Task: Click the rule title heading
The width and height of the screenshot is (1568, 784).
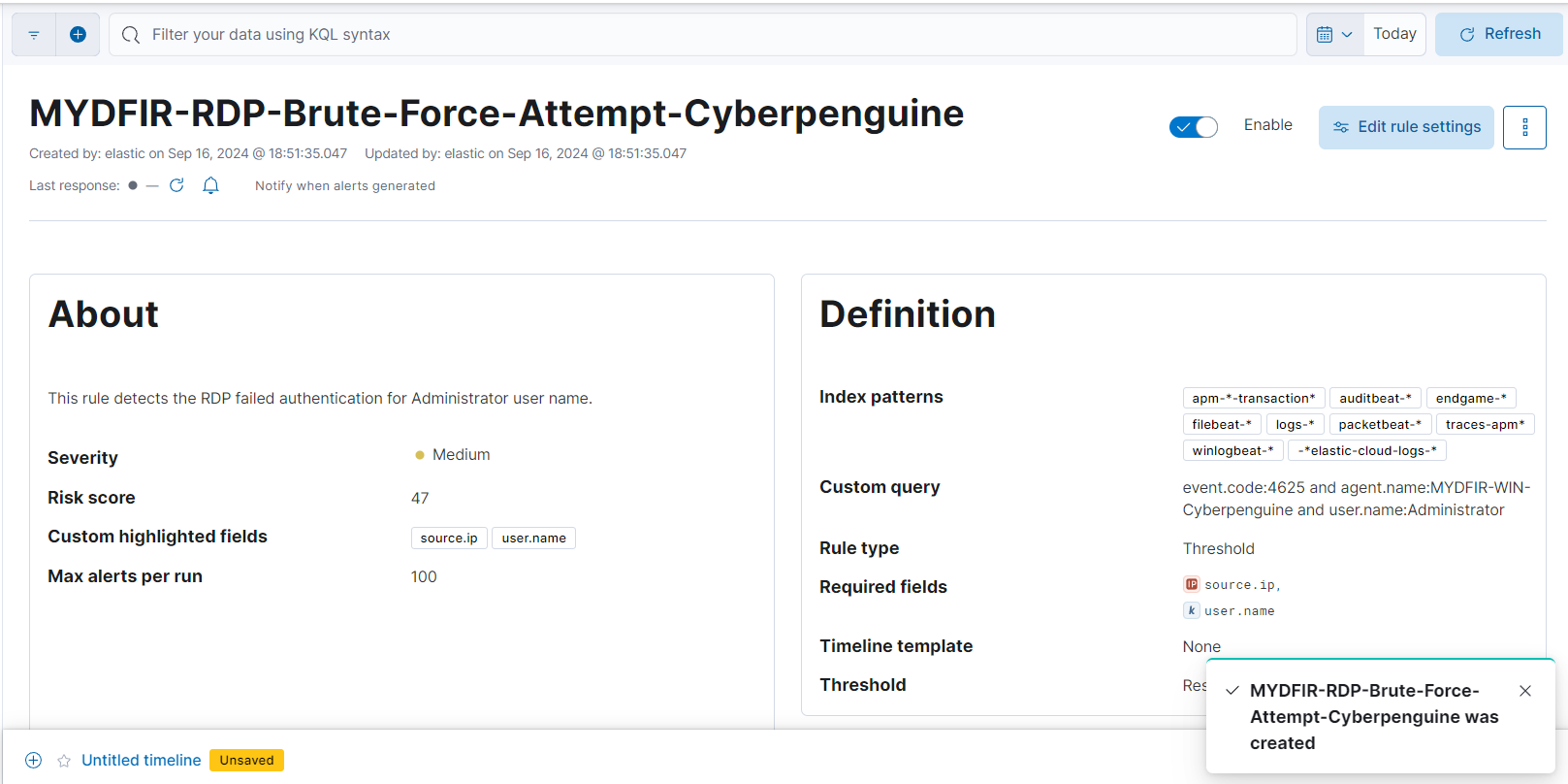Action: pos(496,114)
